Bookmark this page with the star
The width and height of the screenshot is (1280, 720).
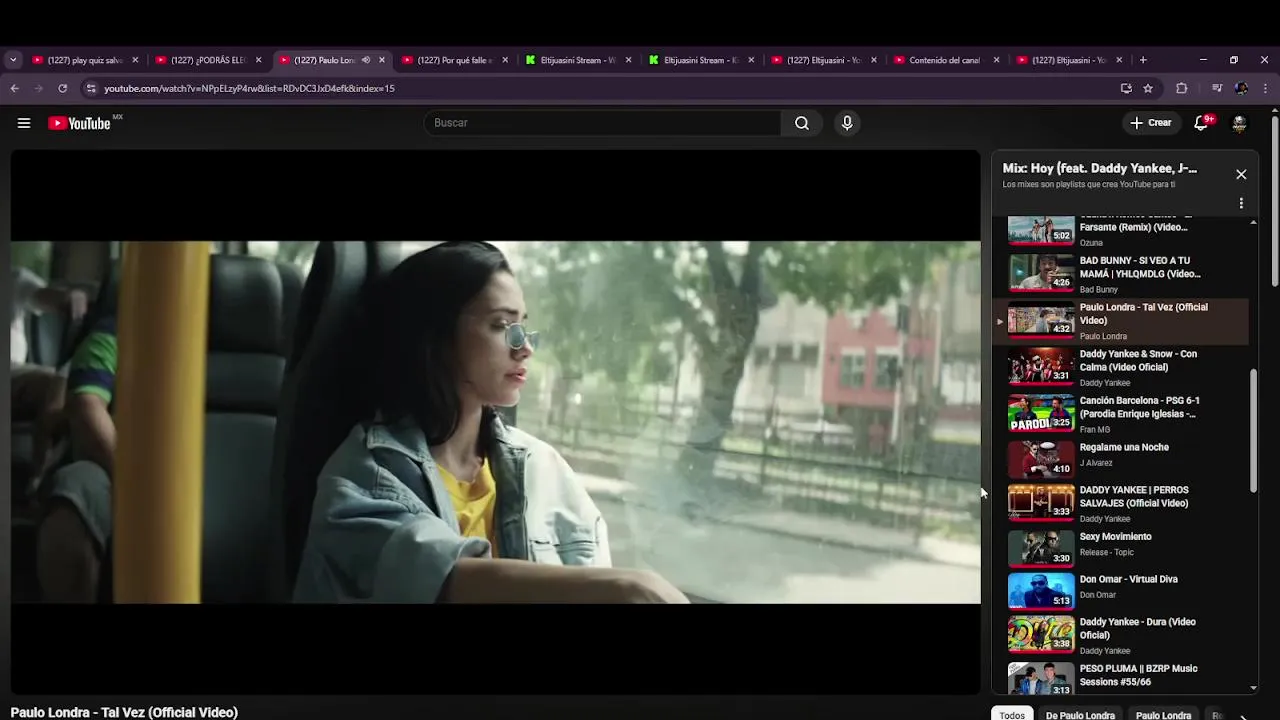1148,88
